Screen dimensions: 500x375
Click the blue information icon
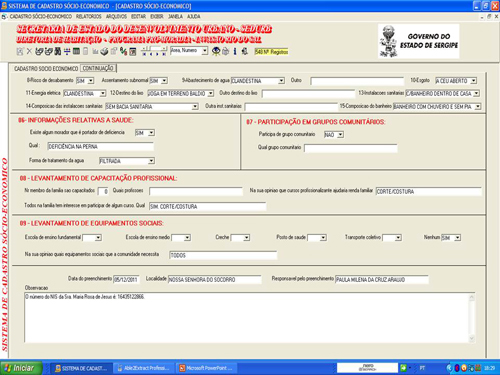point(235,51)
